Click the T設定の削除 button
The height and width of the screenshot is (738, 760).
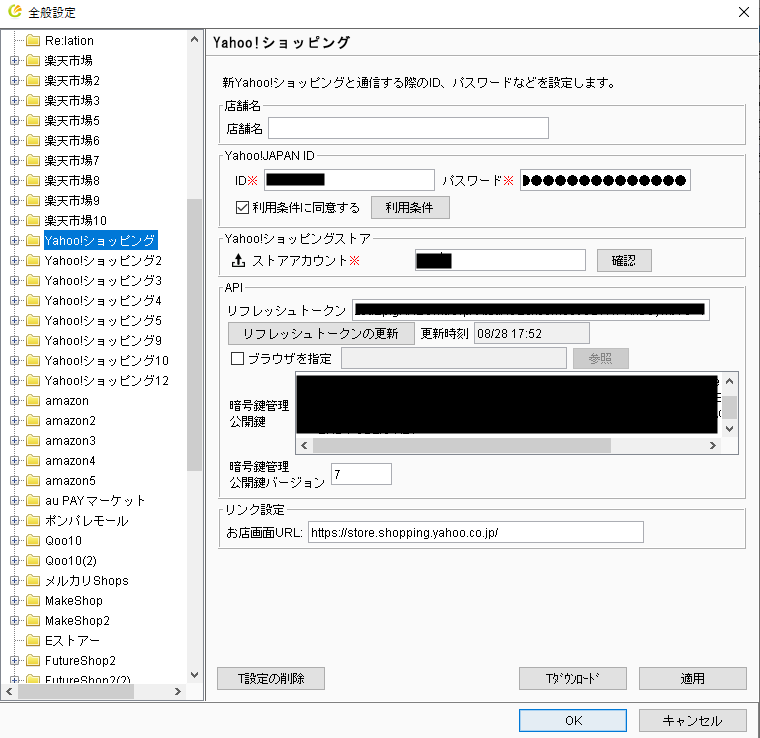[270, 678]
